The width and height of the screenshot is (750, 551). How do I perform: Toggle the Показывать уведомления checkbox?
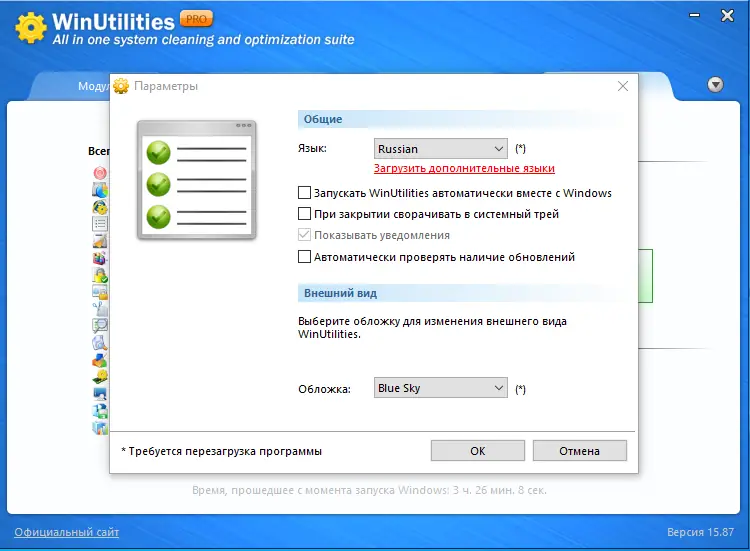(x=304, y=235)
